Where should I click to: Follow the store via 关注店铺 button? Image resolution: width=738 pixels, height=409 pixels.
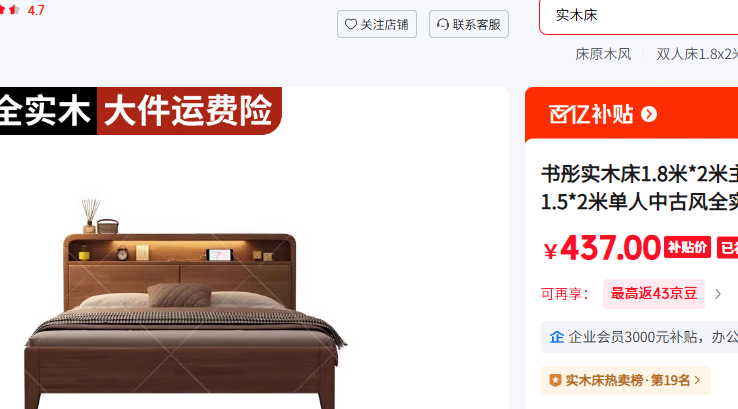[377, 24]
